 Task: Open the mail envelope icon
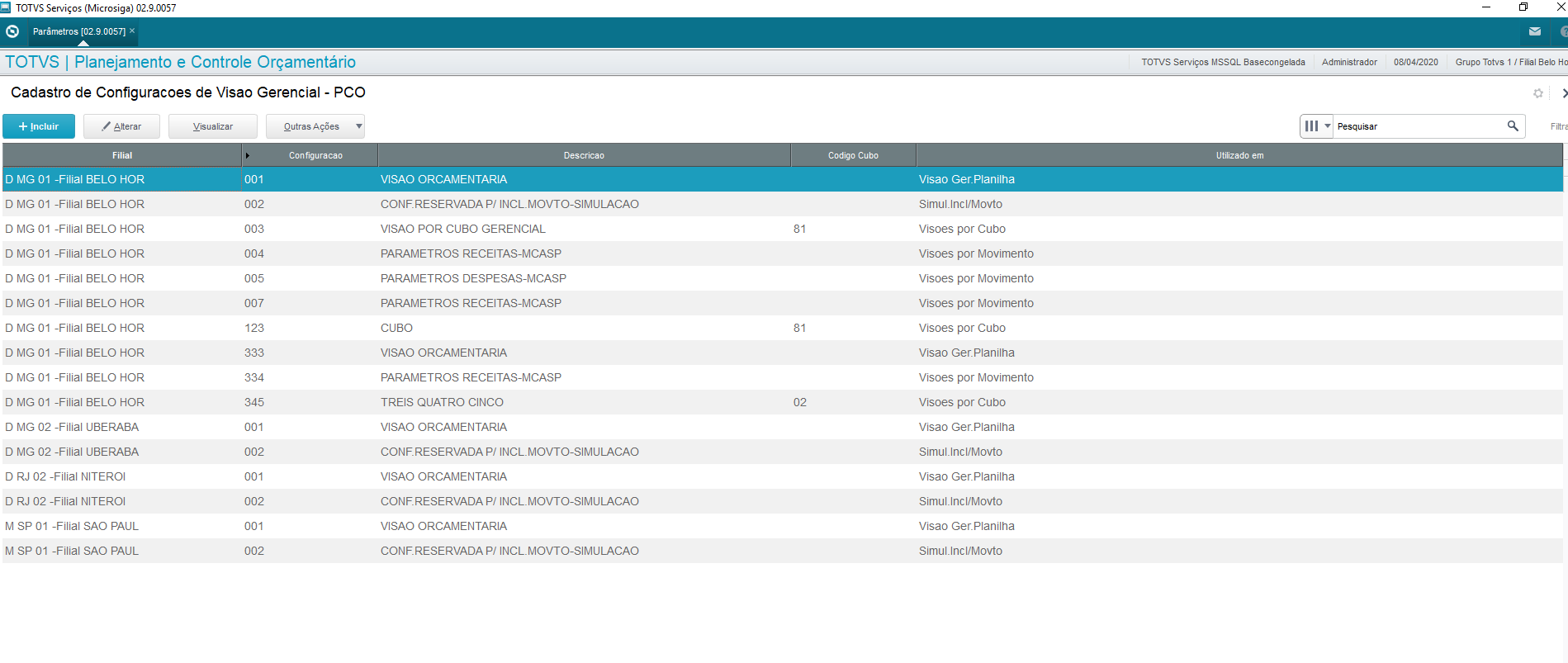1535,31
